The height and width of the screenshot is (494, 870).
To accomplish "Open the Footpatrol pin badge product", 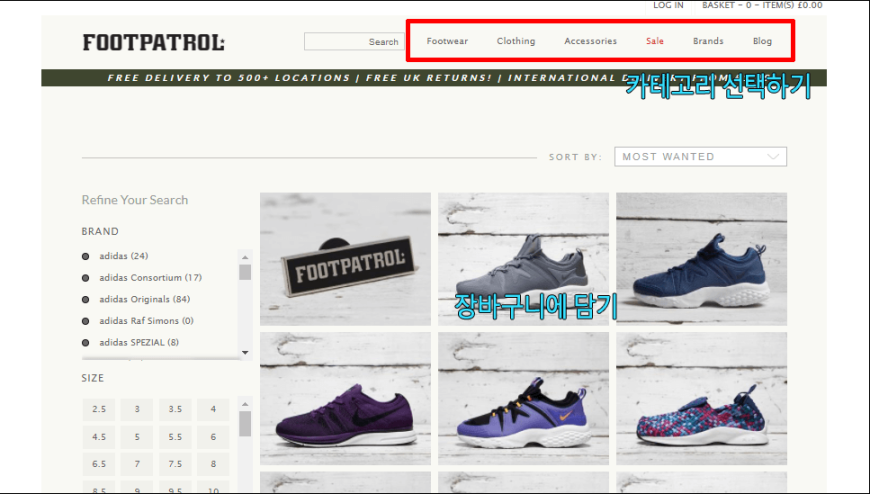I will pyautogui.click(x=345, y=259).
